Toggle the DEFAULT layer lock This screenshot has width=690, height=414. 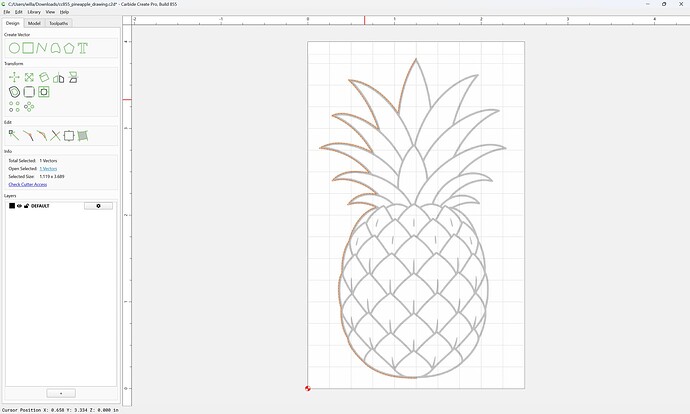point(26,206)
